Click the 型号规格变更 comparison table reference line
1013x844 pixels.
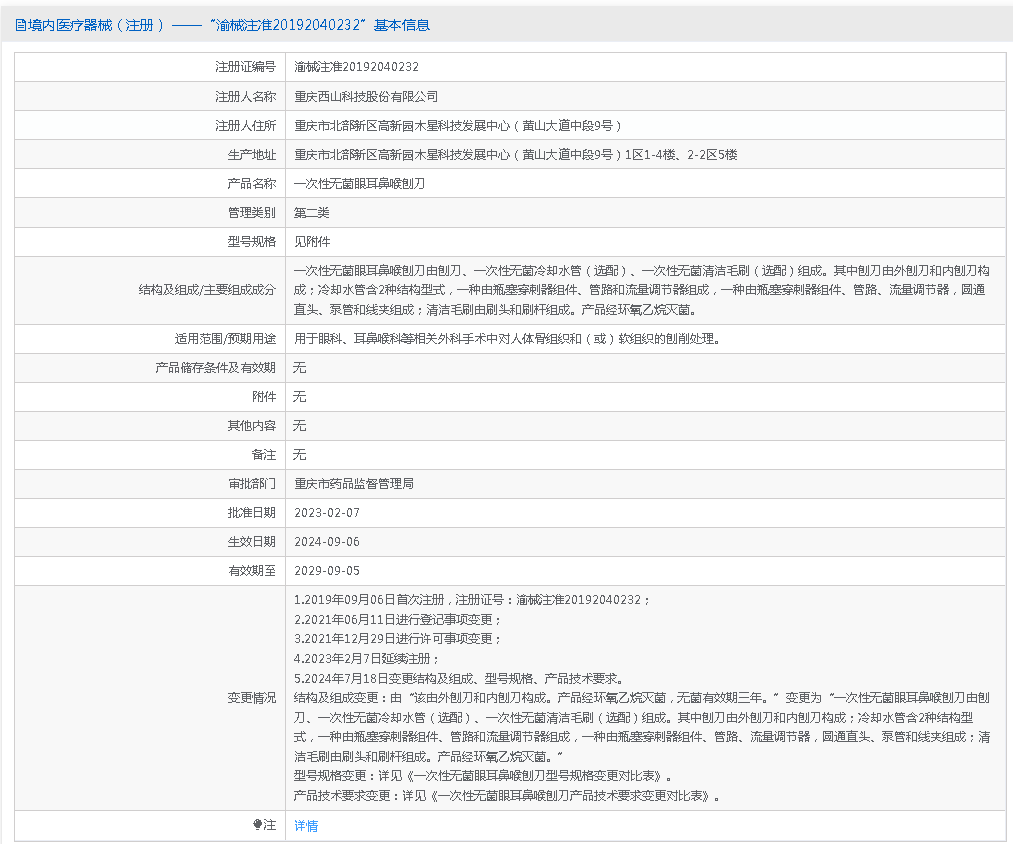tap(483, 776)
